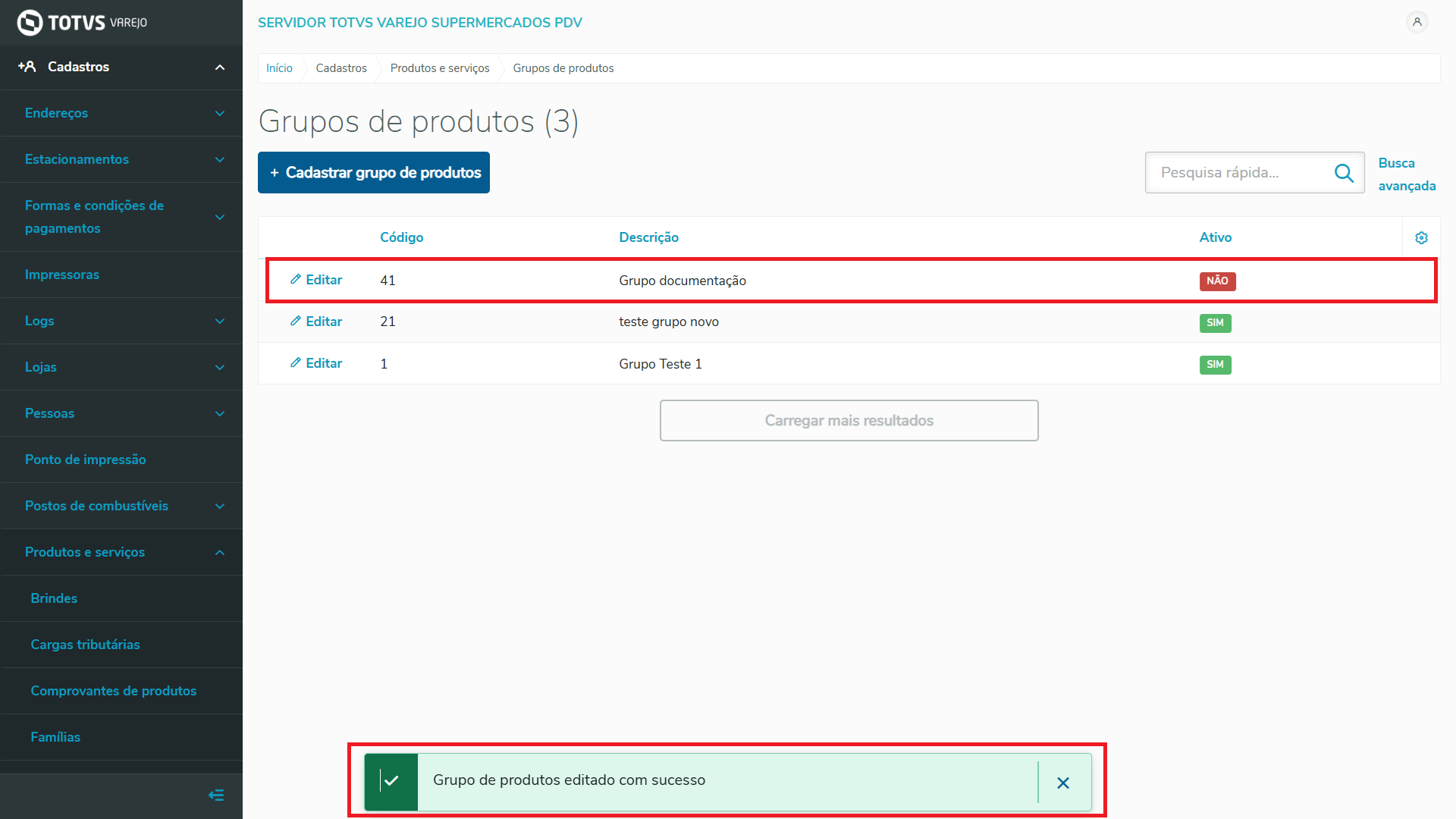Viewport: 1456px width, 819px height.
Task: Go to Início breadcrumb
Action: point(279,68)
